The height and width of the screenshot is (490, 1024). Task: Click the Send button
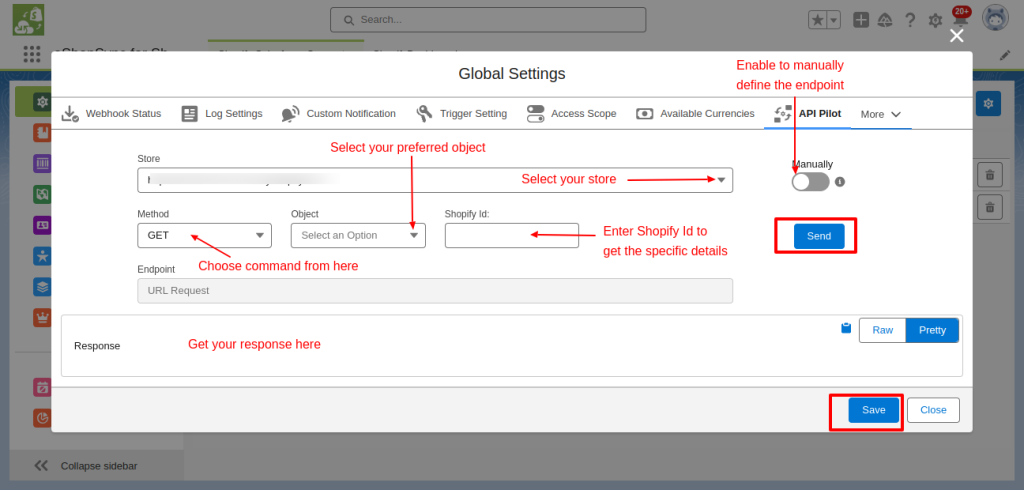pos(819,236)
